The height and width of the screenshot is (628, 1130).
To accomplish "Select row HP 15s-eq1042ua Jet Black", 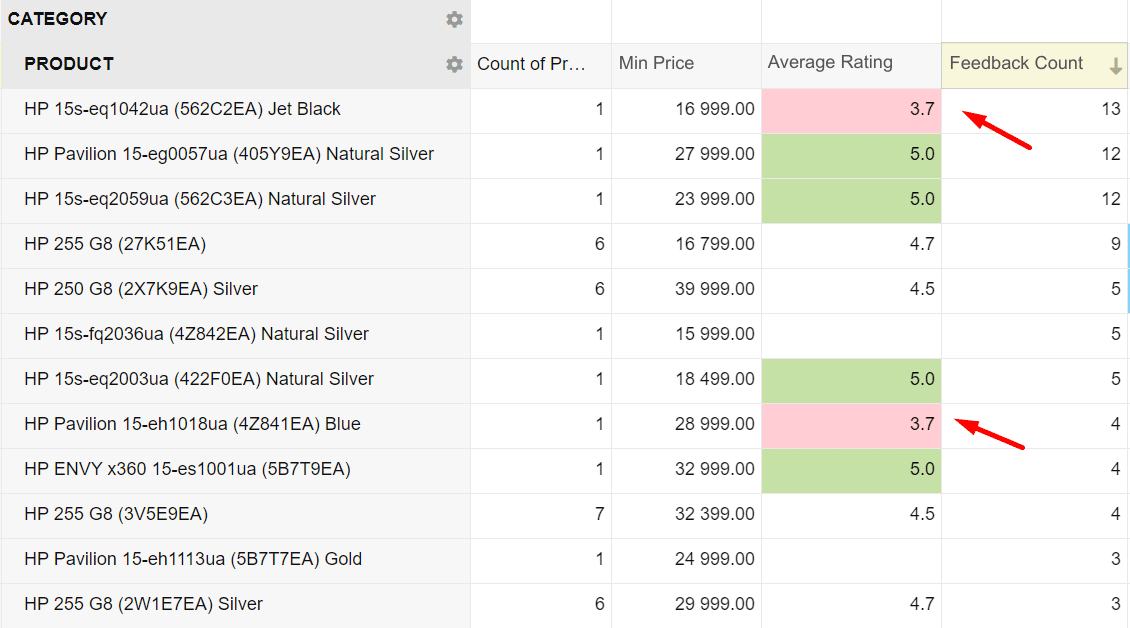I will (x=183, y=109).
